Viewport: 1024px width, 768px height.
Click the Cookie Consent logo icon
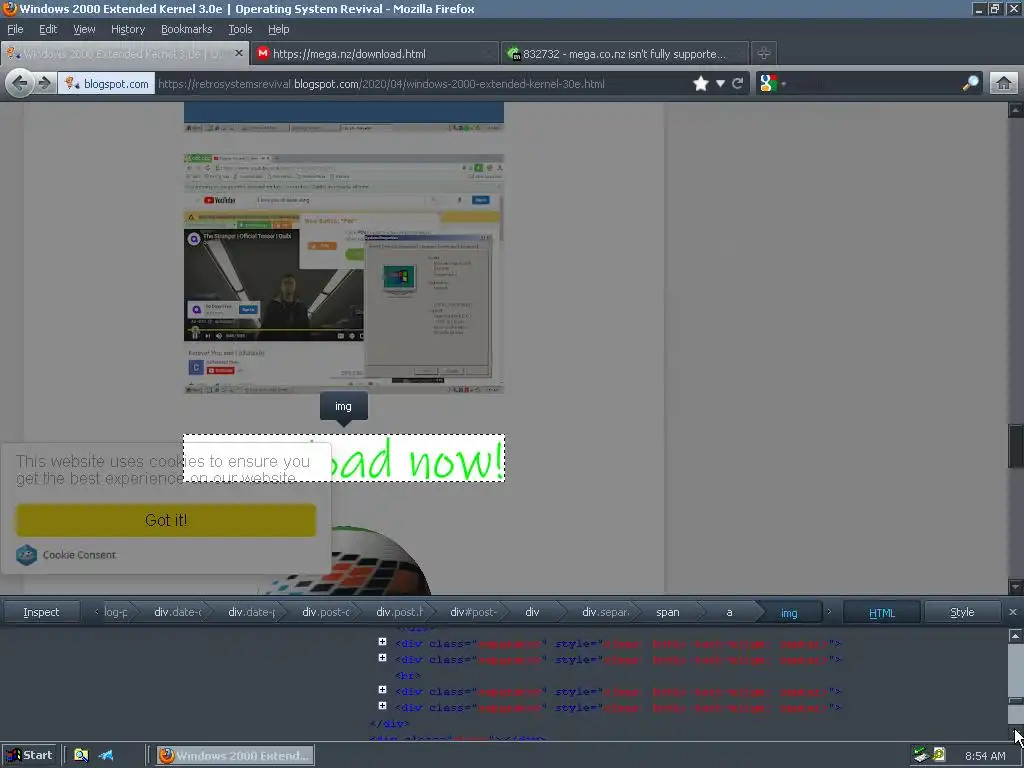click(26, 554)
